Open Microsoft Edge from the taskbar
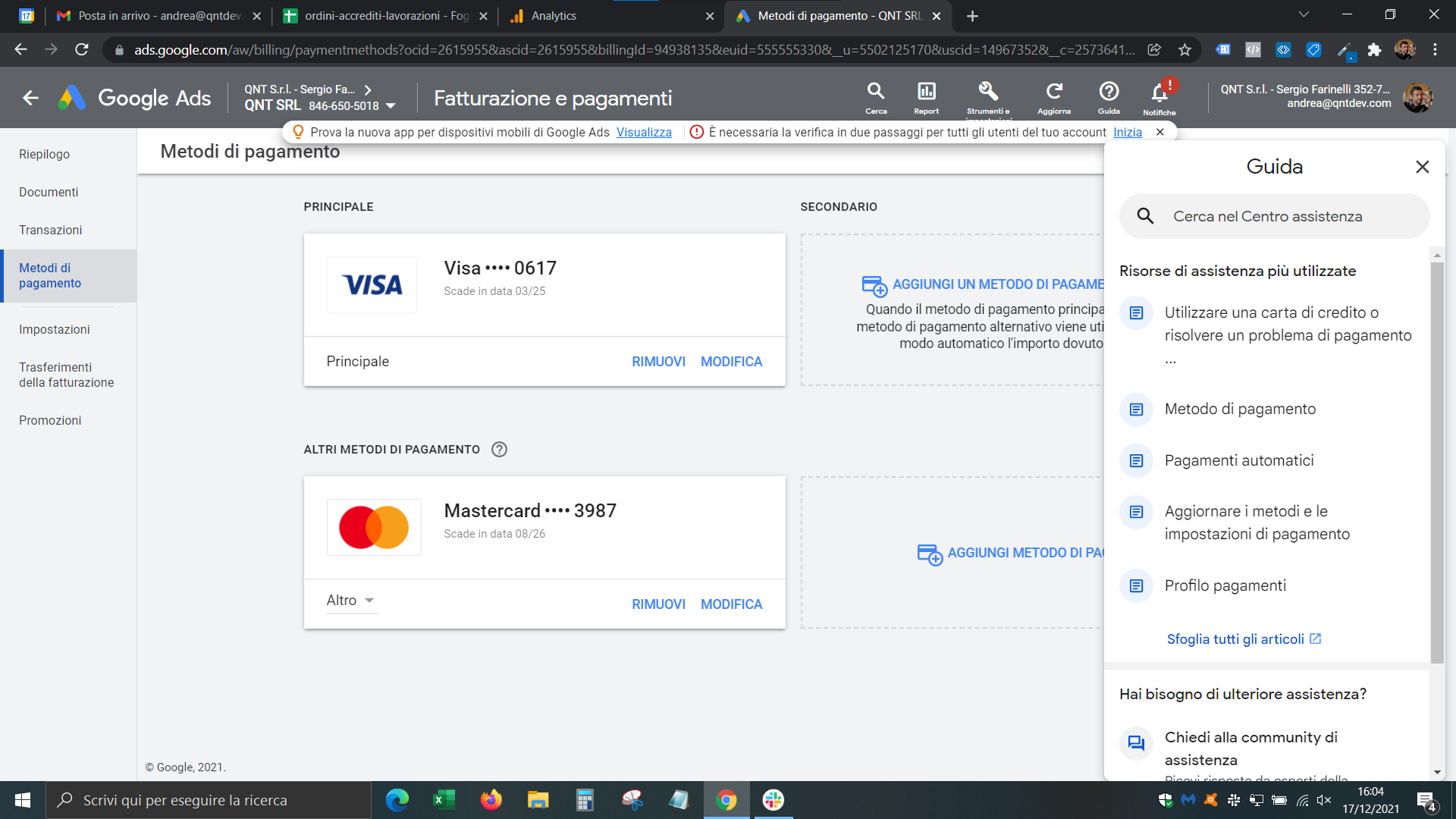 pos(397,800)
